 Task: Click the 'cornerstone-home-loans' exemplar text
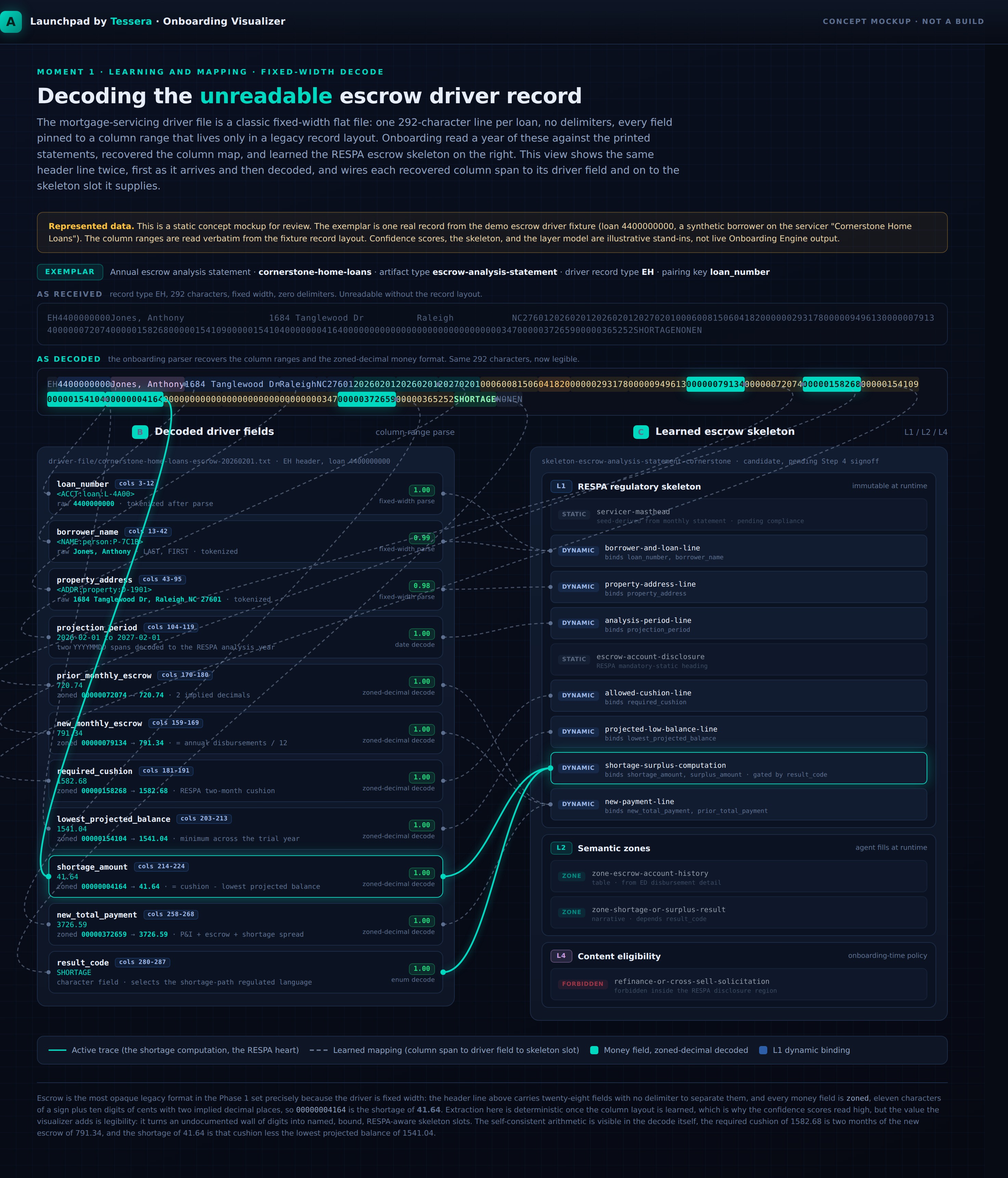315,272
